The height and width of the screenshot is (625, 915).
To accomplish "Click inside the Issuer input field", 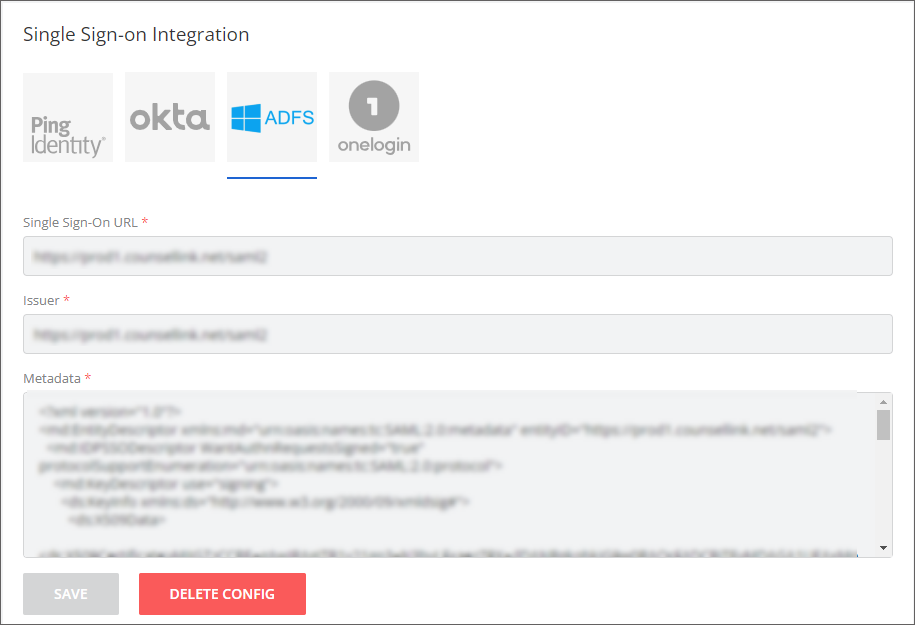I will 458,334.
